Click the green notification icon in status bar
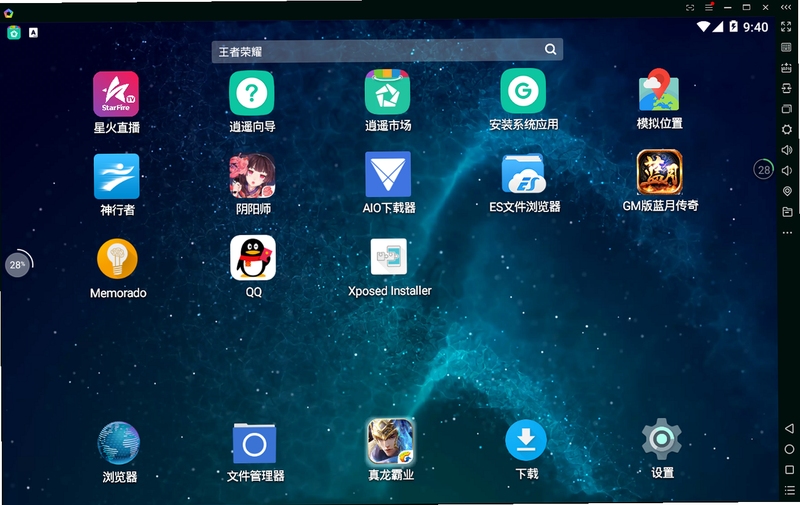 click(x=14, y=33)
